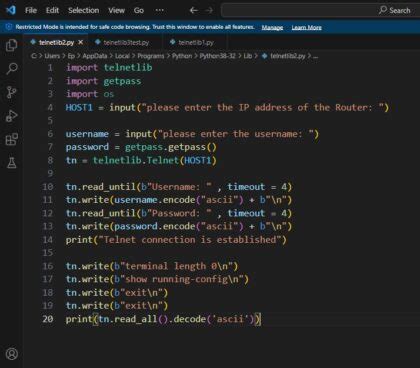Click the print tn.read_all() decode line
Screen dimensions: 420x368
pos(163,319)
